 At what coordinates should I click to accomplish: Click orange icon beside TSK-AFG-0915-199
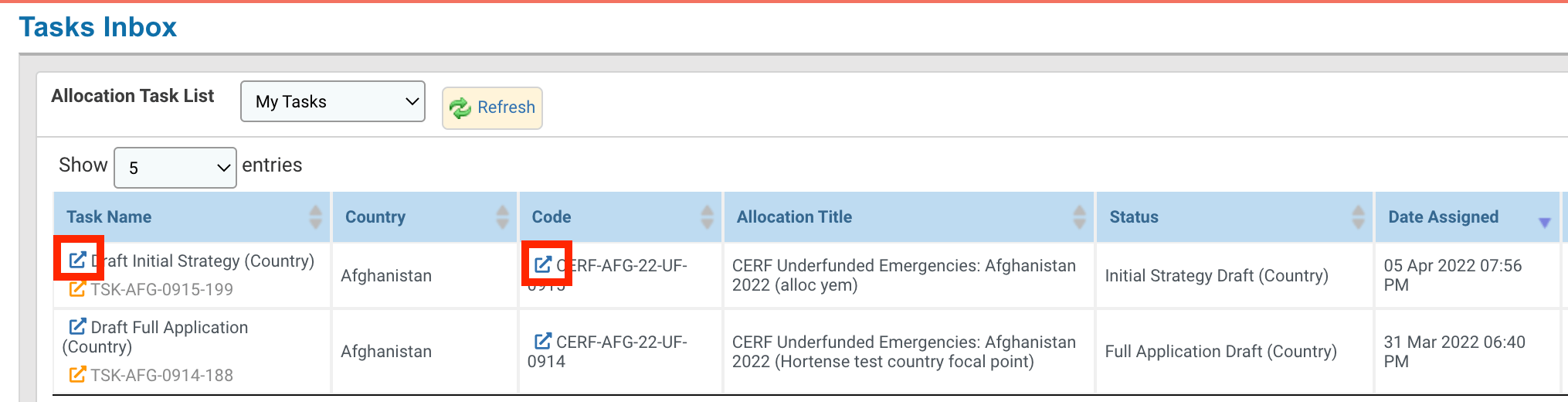pyautogui.click(x=77, y=289)
